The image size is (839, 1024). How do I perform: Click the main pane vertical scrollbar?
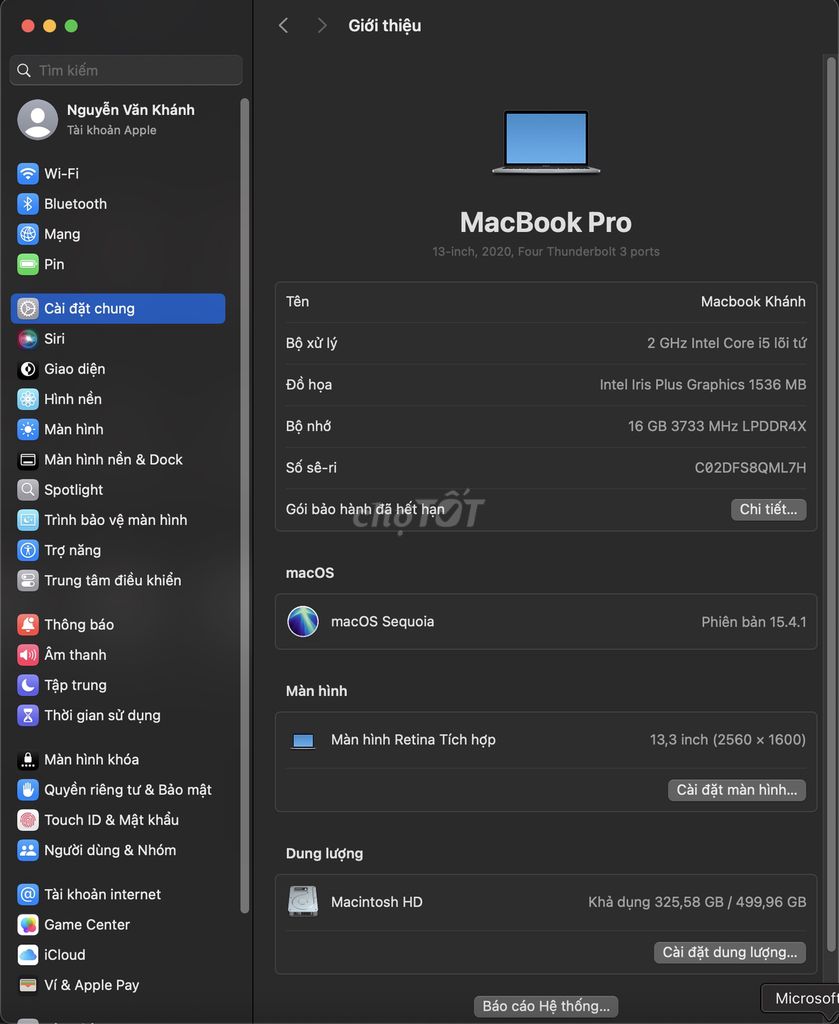831,504
